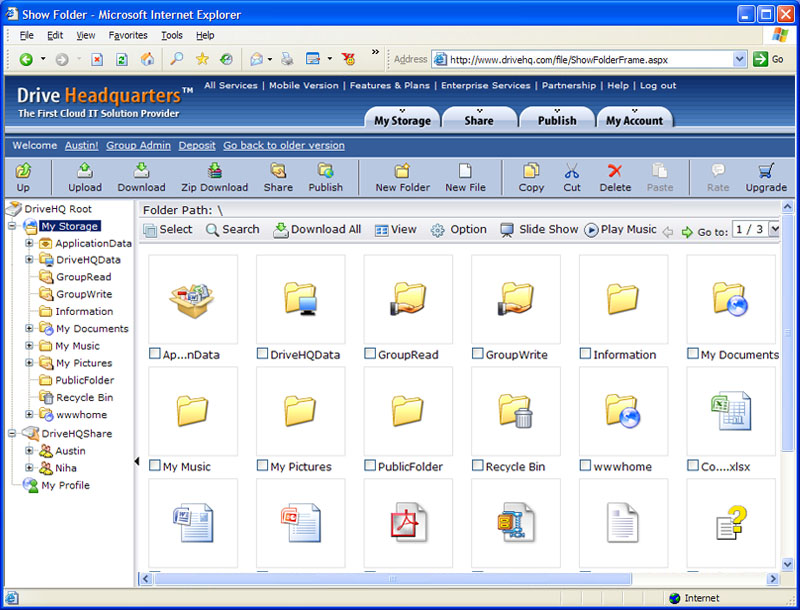Screen dimensions: 800x610
Task: Click the Go button beside address
Action: pos(768,60)
